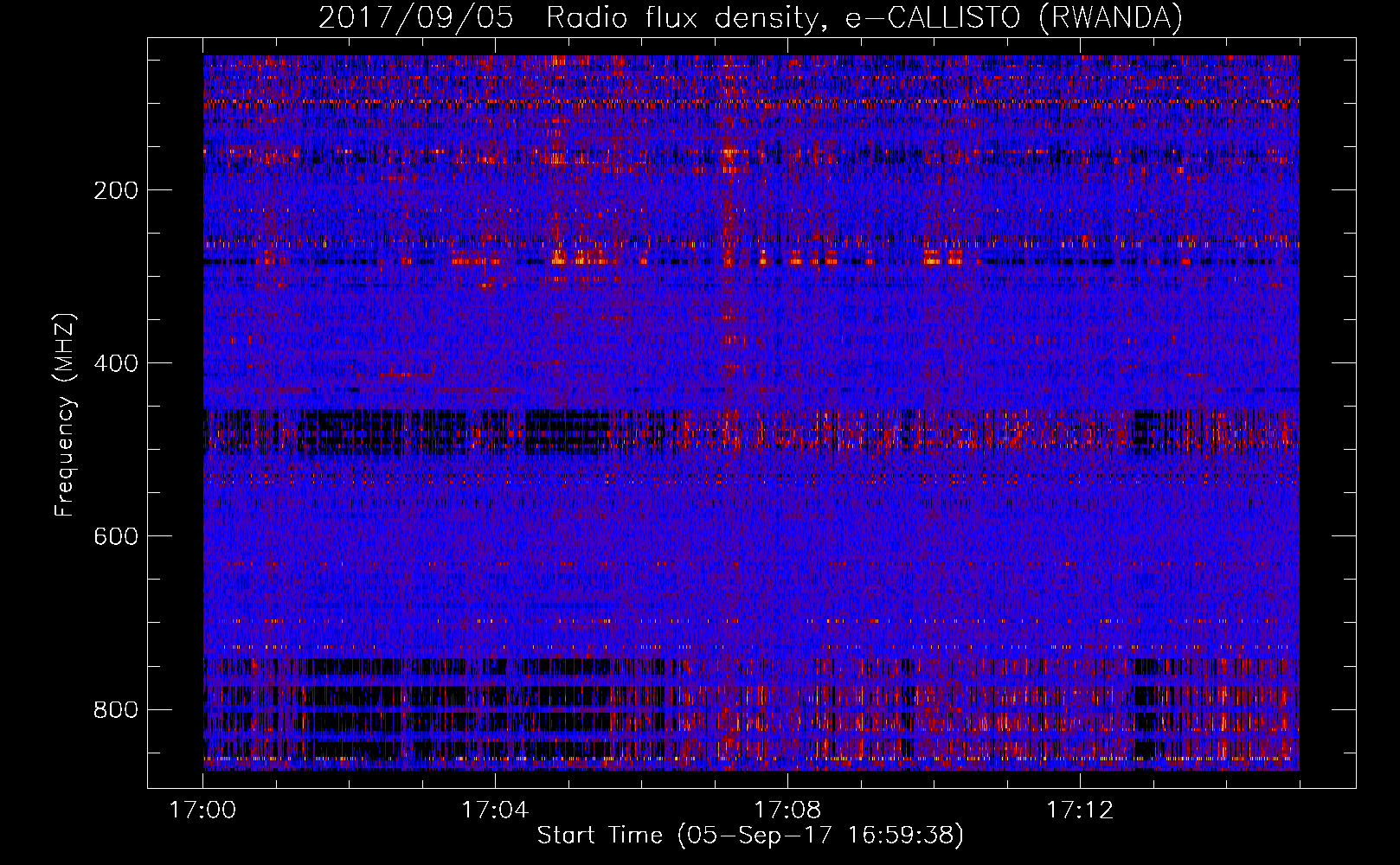This screenshot has height=865, width=1400.
Task: Click the 17:04 time tick label
Action: (495, 810)
